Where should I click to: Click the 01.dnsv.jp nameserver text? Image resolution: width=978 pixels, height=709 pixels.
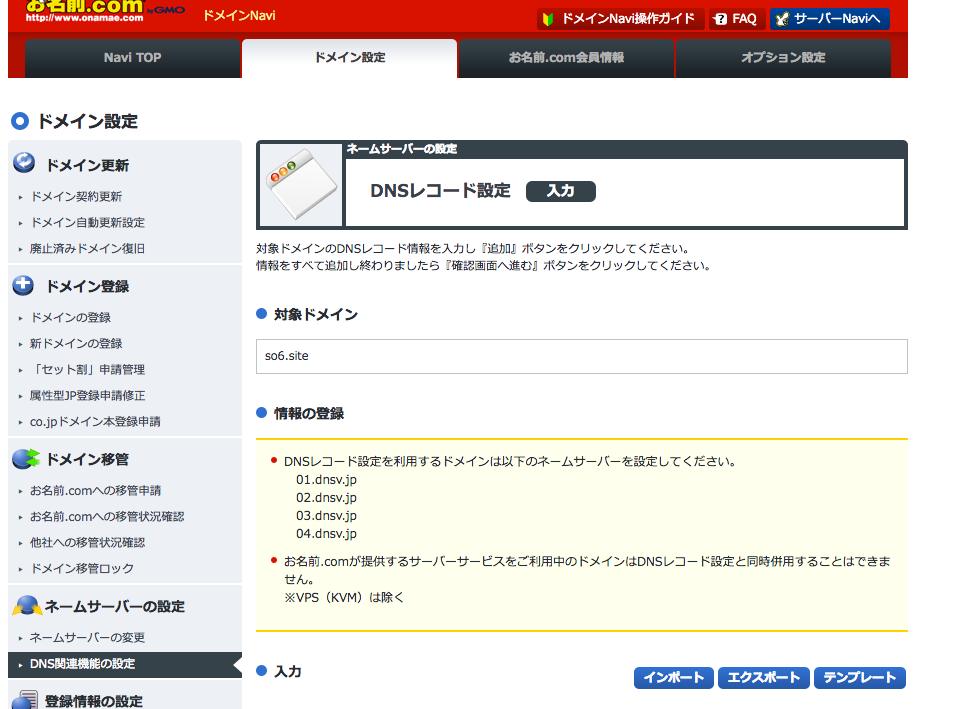click(326, 480)
